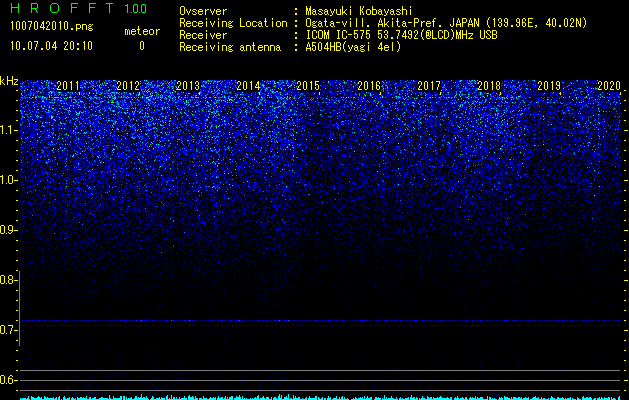
Task: Click the 1.1 frequency axis label
Action: tap(7, 130)
